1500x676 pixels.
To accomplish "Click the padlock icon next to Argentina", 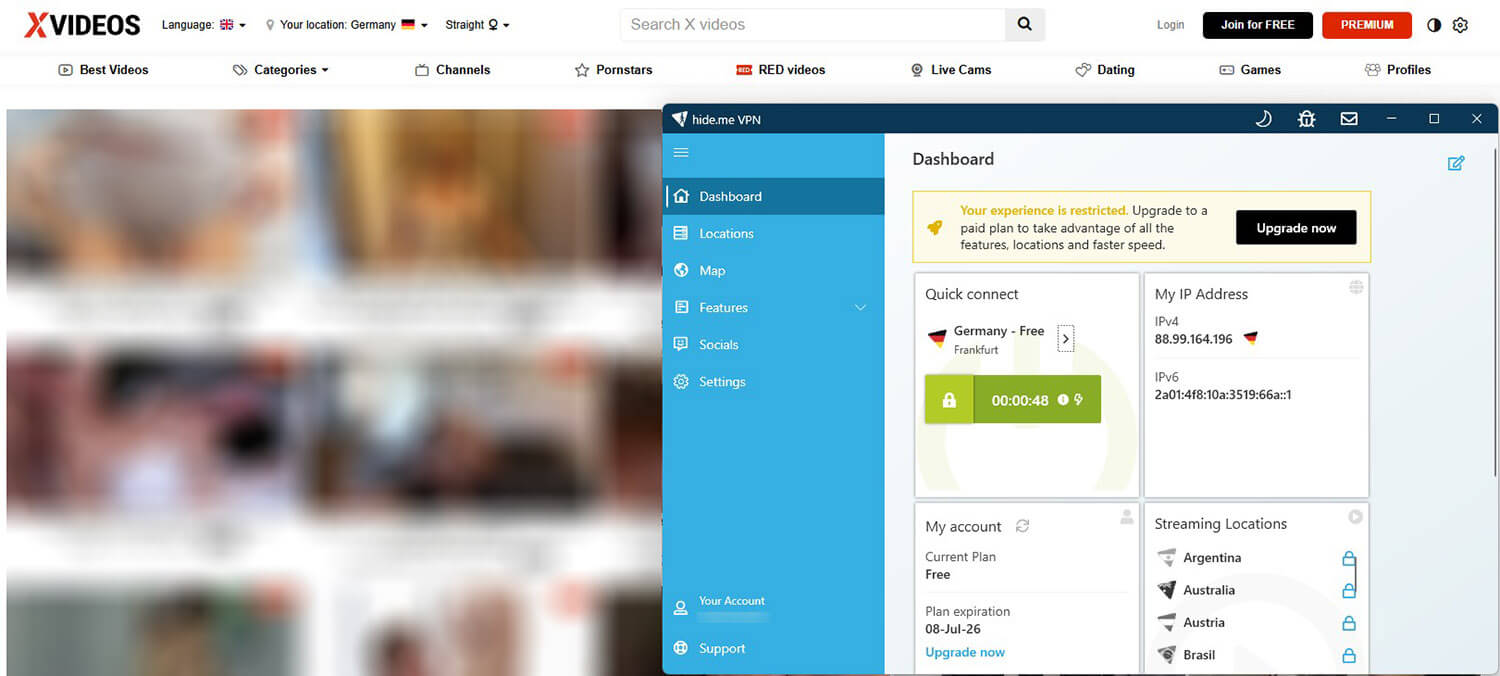I will [1348, 558].
